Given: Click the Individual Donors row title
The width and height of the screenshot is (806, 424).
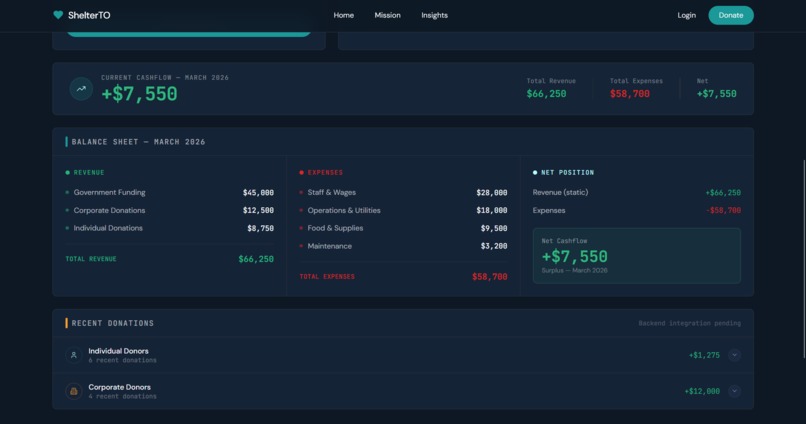Looking at the screenshot, I should [118, 351].
